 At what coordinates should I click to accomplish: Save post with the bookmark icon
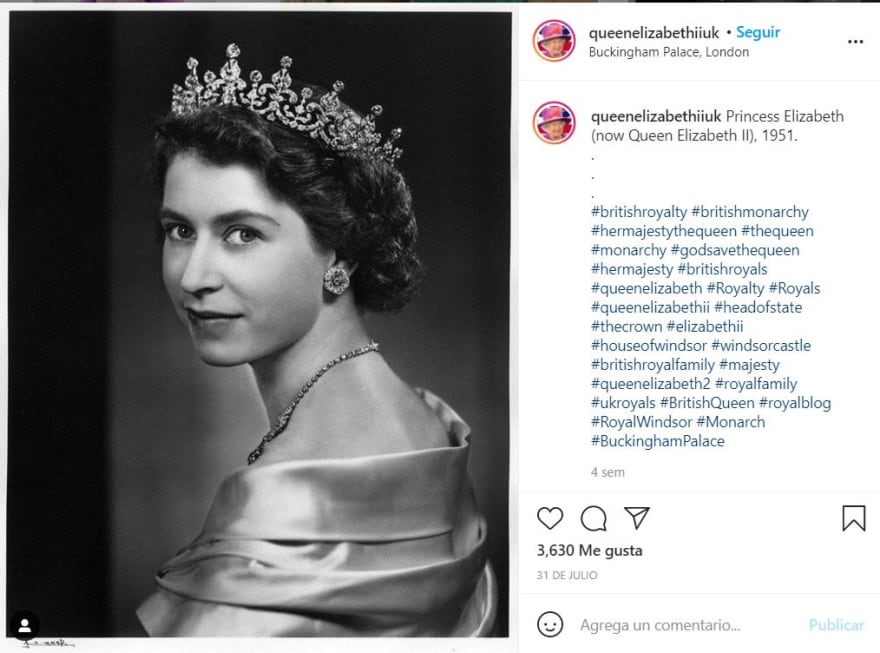(x=853, y=518)
